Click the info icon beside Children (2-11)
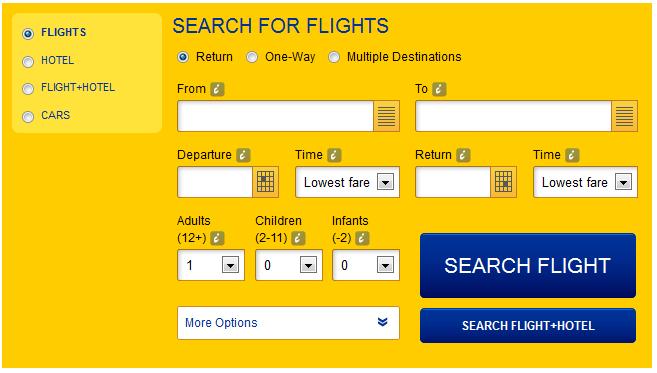The height and width of the screenshot is (373, 657). point(298,238)
